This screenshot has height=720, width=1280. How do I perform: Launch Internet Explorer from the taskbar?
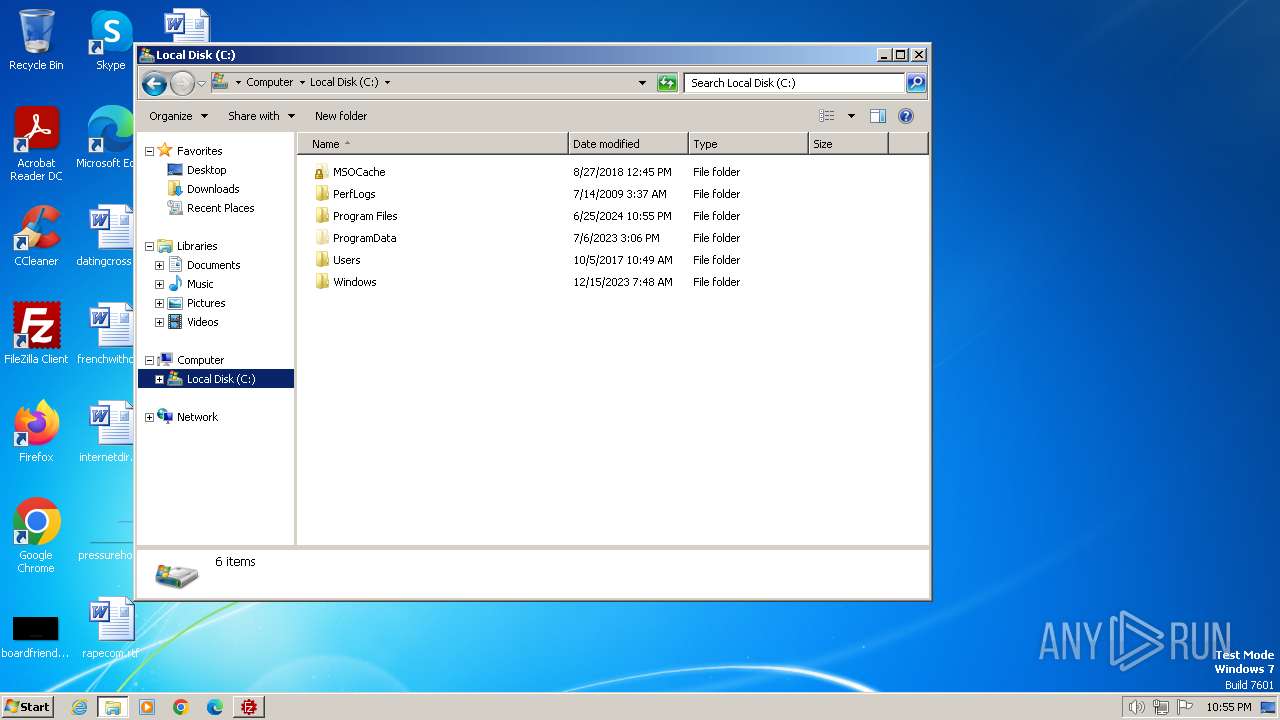[x=79, y=707]
